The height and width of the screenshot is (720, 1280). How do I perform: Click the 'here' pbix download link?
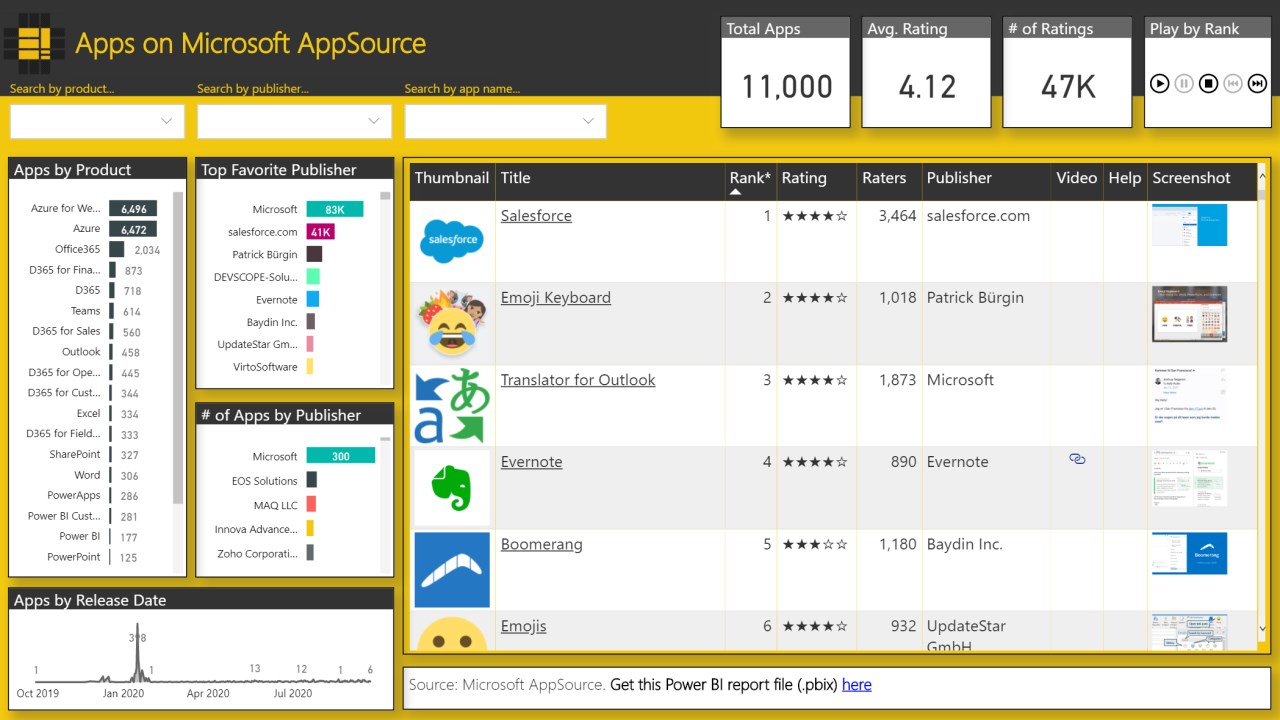tap(857, 685)
